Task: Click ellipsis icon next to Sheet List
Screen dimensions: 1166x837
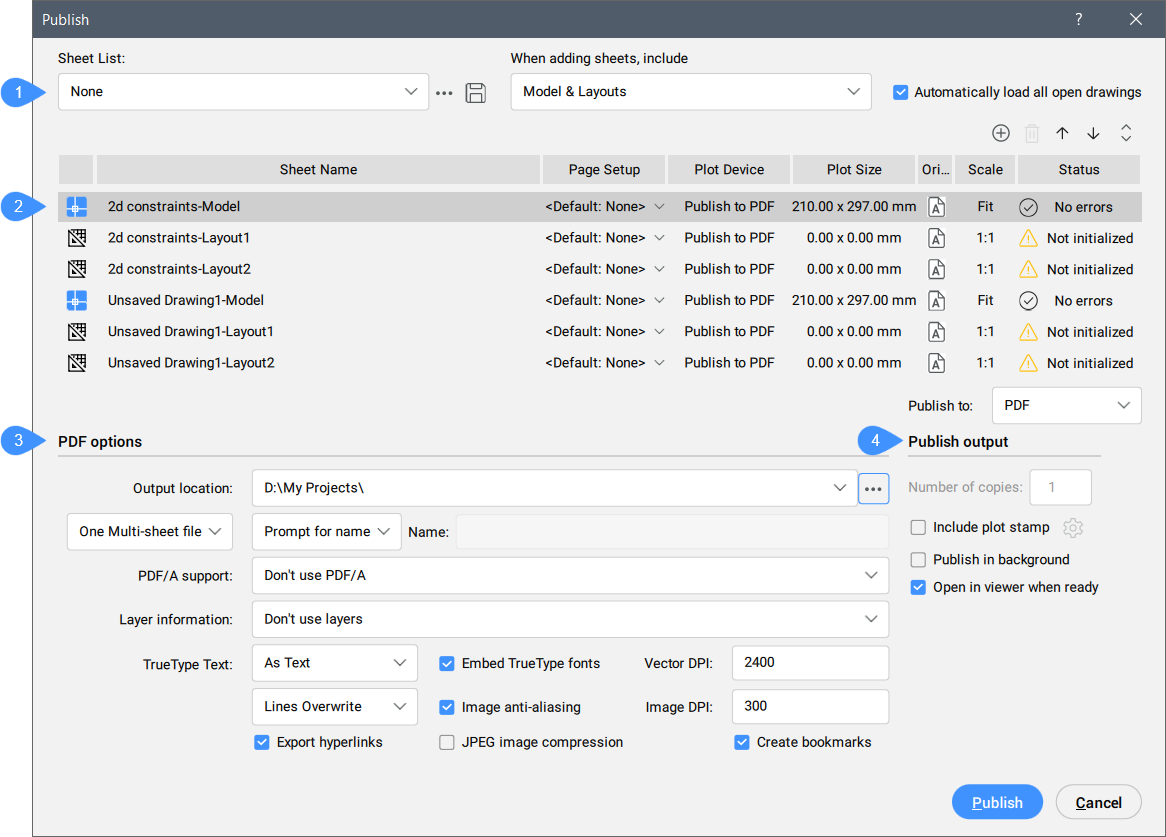Action: 445,93
